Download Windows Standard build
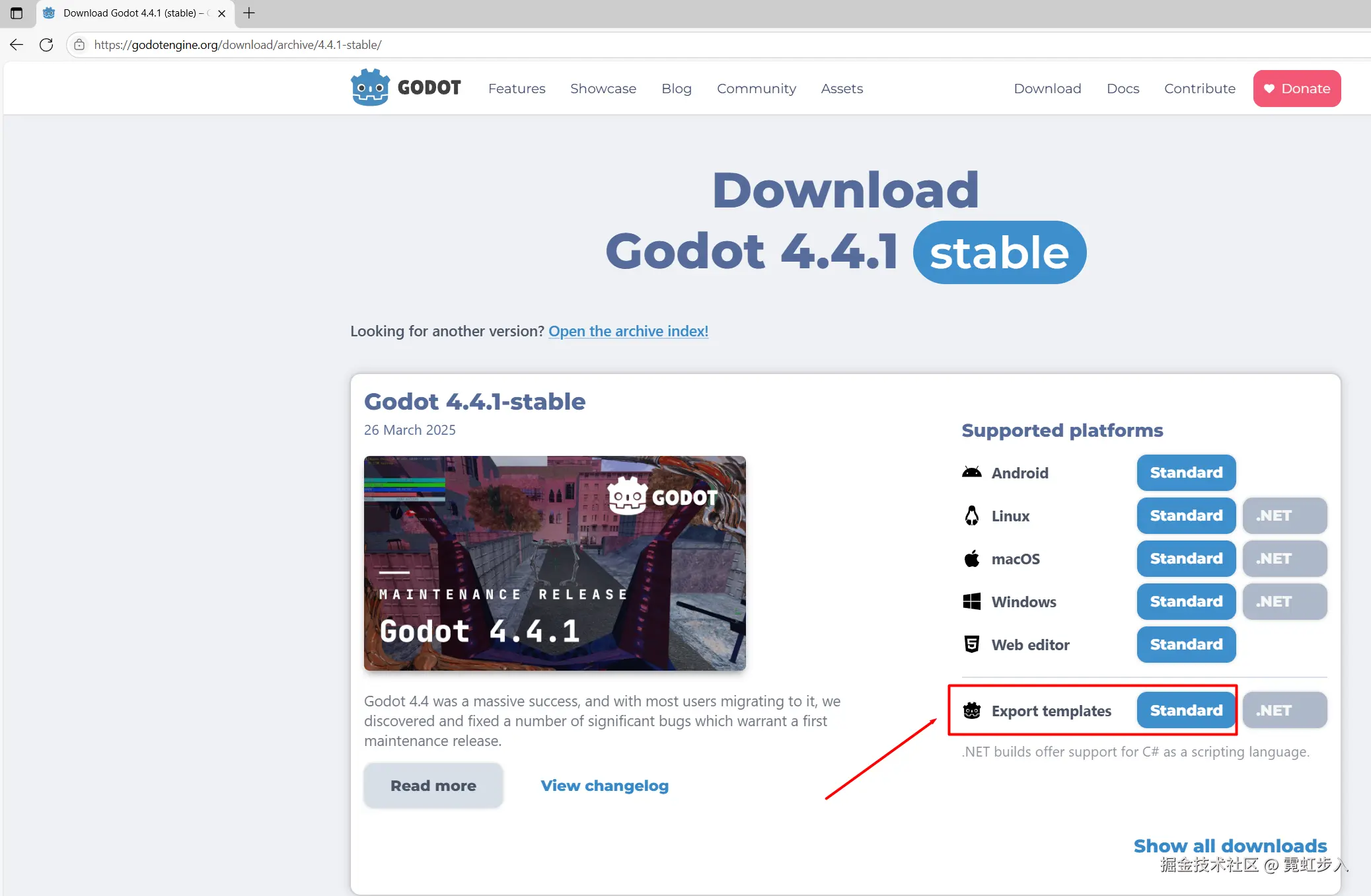 pos(1186,601)
